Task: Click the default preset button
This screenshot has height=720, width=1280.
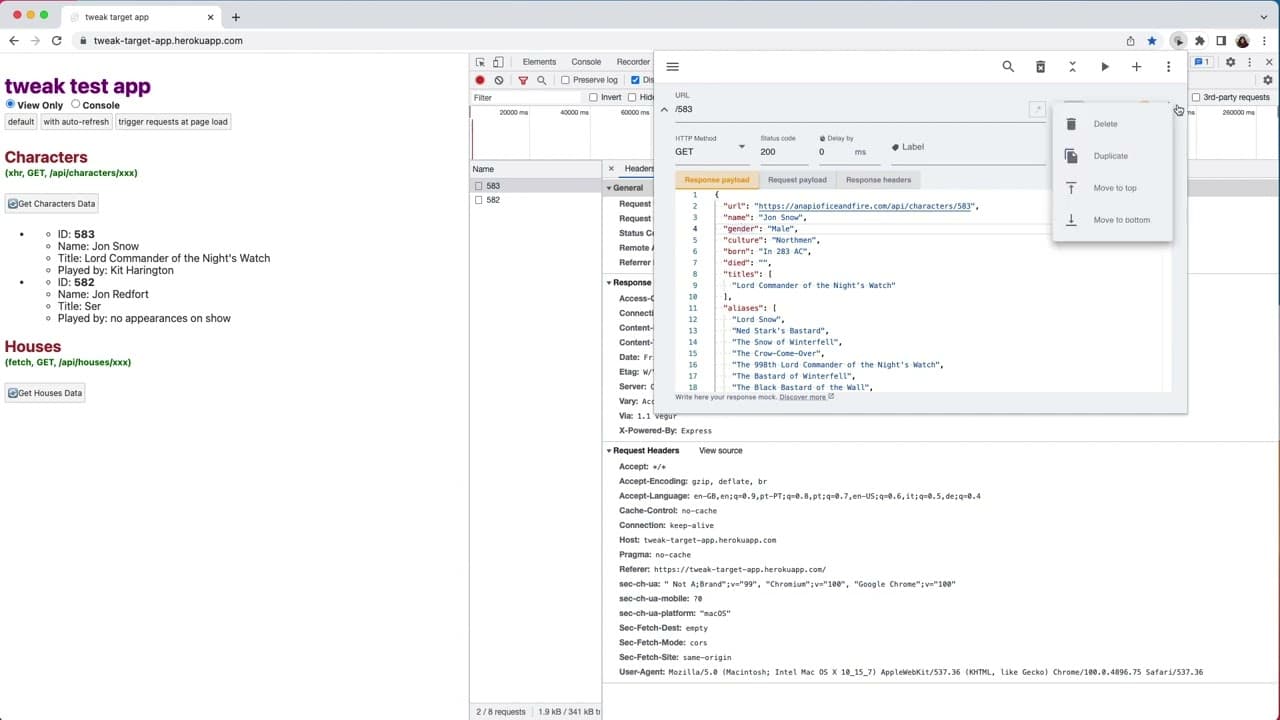Action: pos(21,122)
